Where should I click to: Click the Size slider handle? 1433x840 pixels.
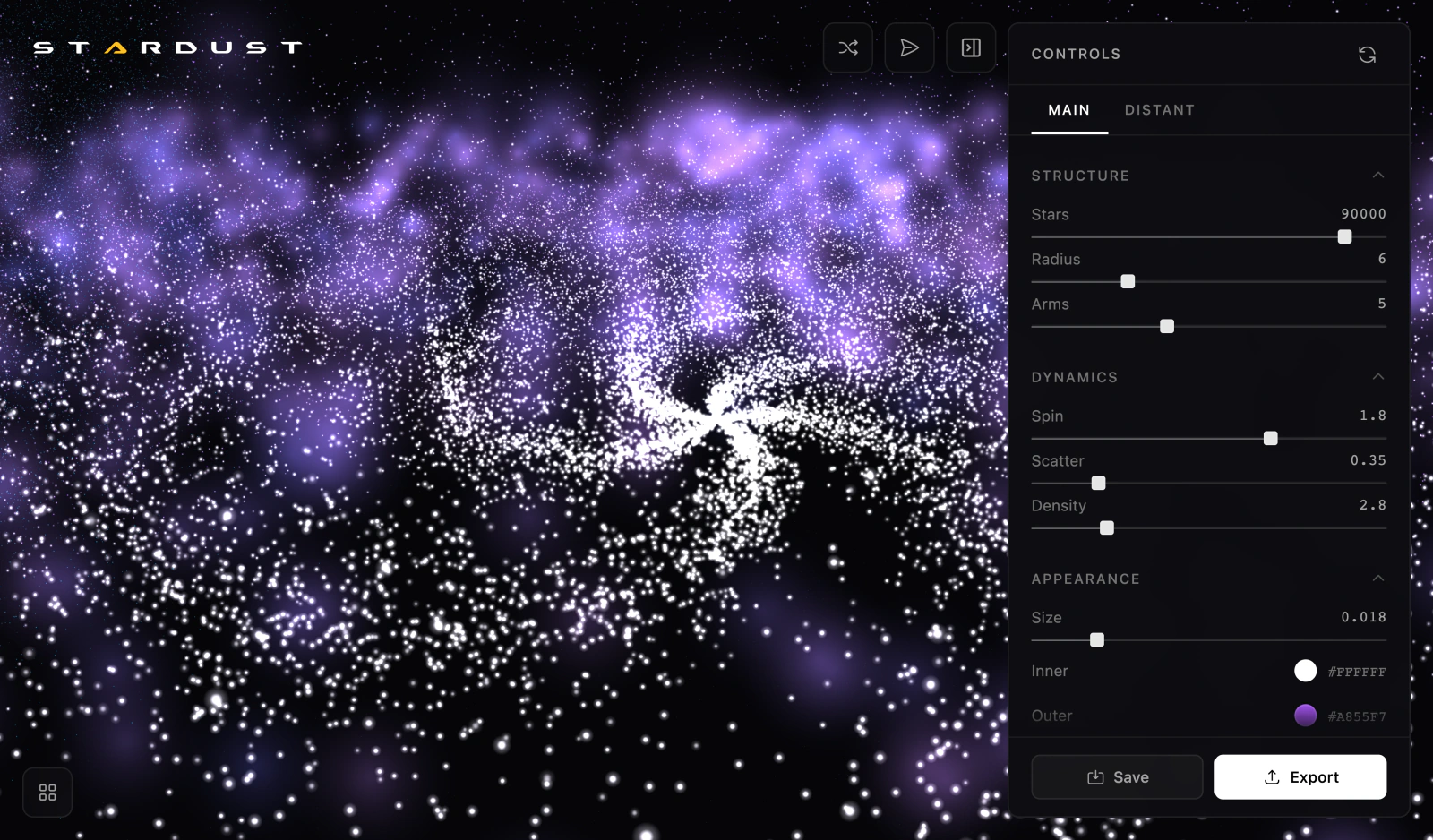(x=1097, y=639)
